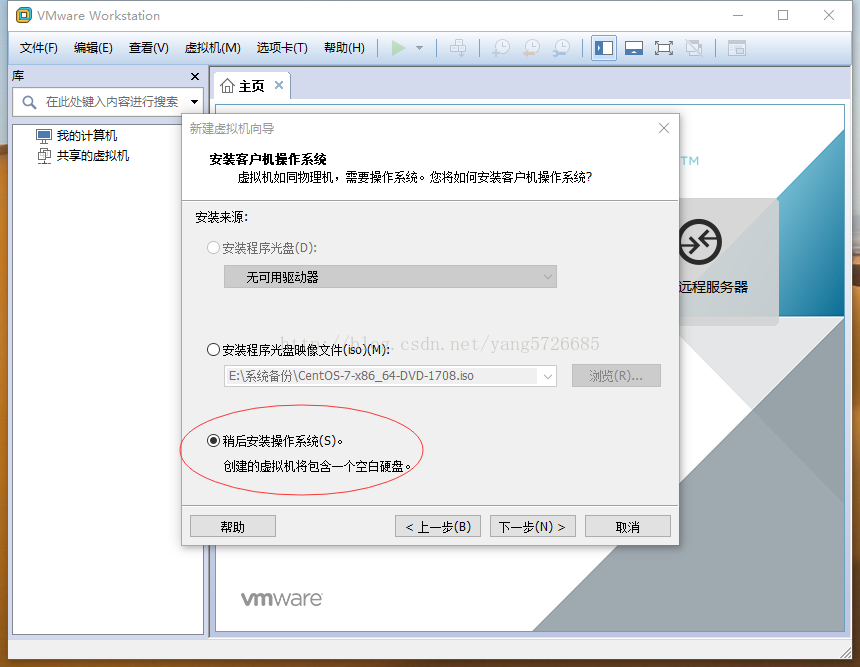Click the 下一步 next button

coord(532,525)
